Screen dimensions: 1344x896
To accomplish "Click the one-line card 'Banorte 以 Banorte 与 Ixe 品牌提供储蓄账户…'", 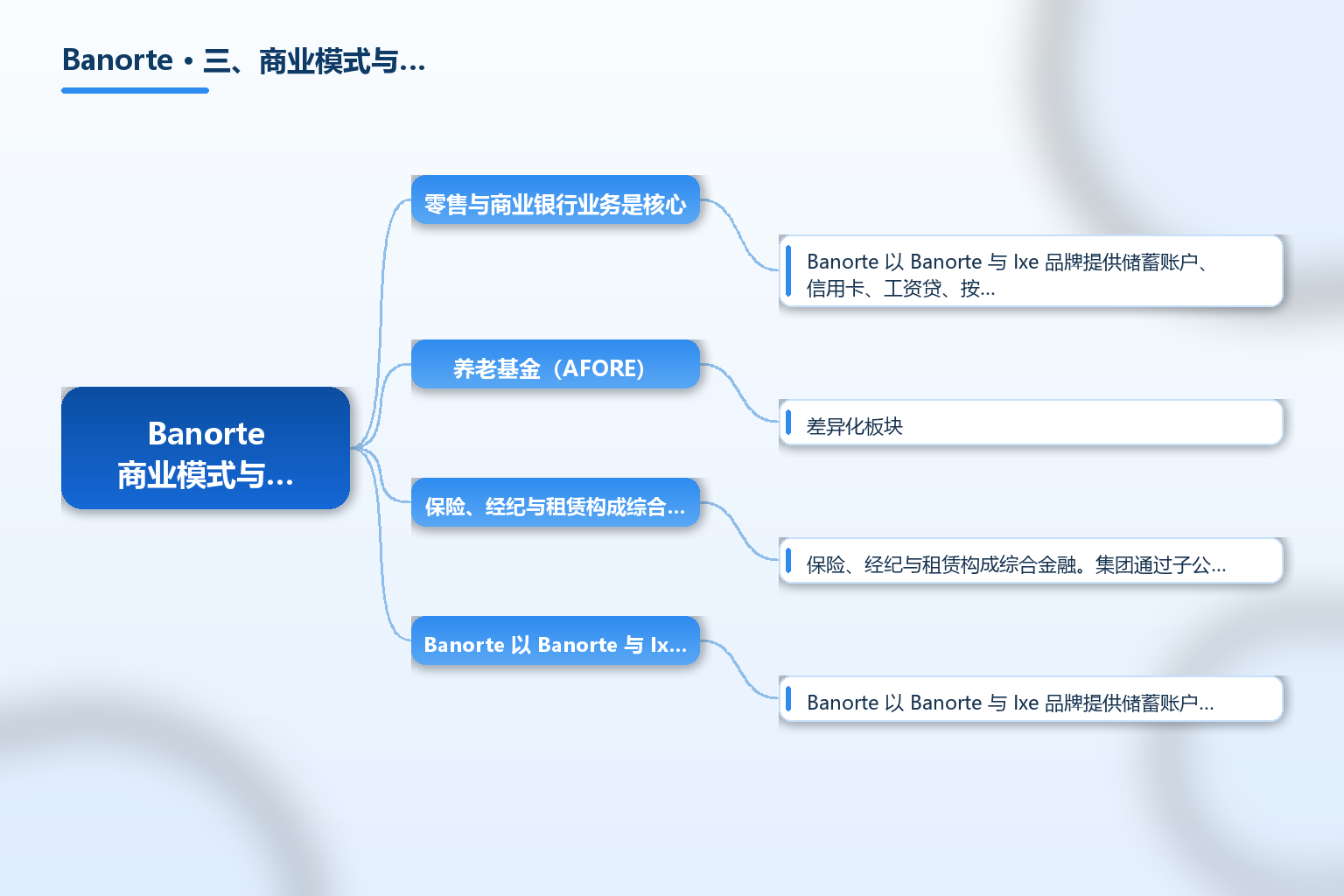I will point(1031,699).
